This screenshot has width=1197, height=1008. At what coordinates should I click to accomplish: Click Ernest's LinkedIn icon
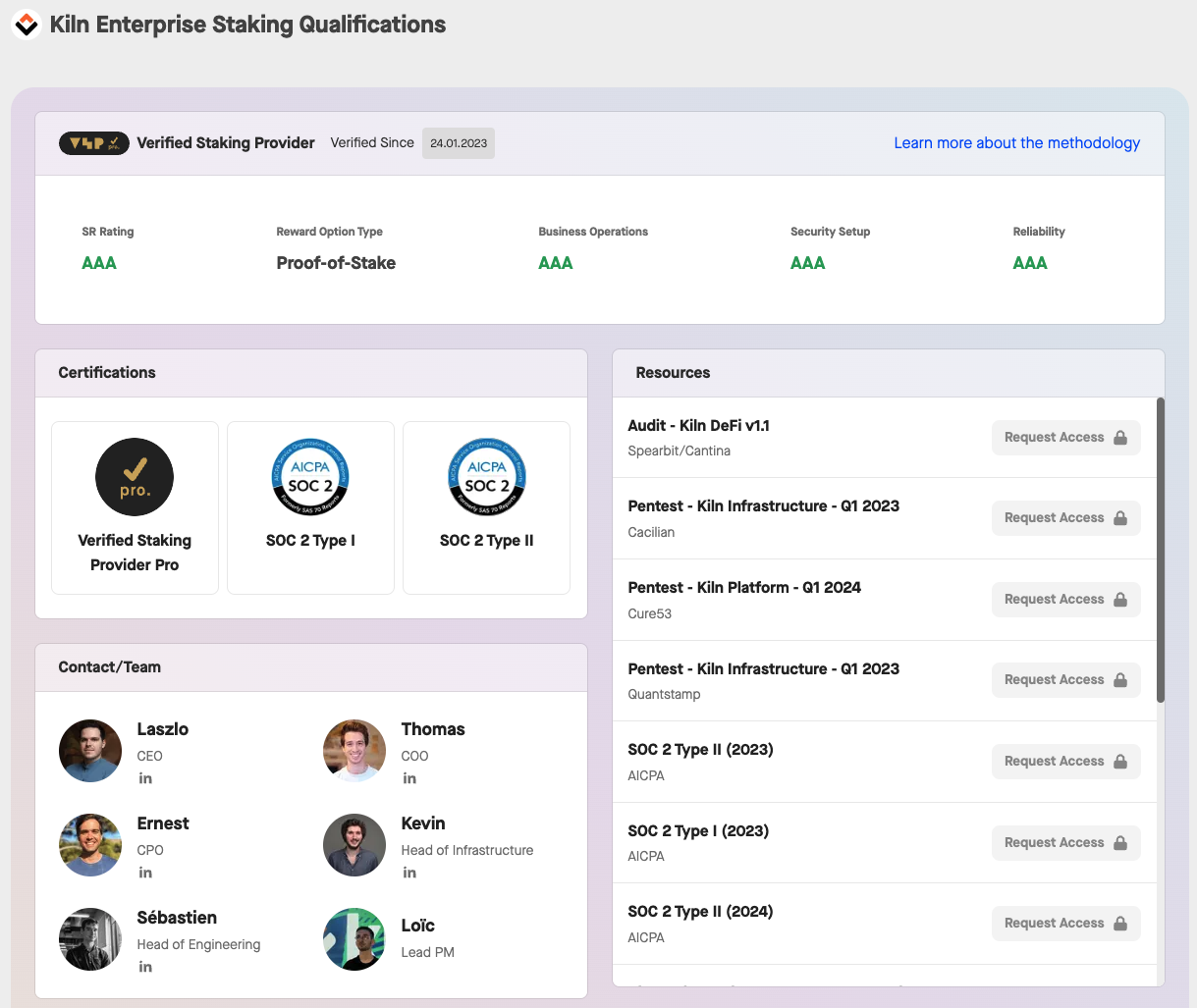pos(145,873)
